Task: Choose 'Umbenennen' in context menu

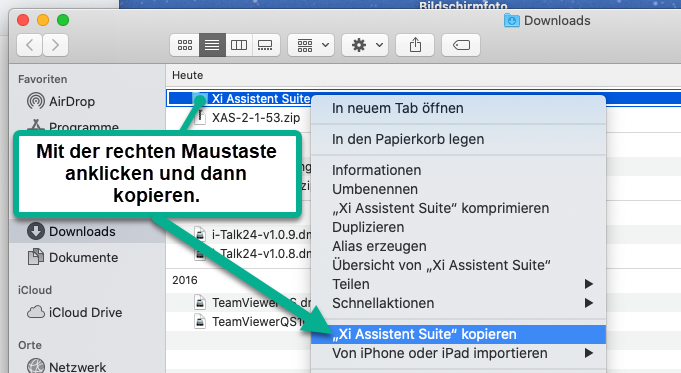Action: pyautogui.click(x=458, y=189)
